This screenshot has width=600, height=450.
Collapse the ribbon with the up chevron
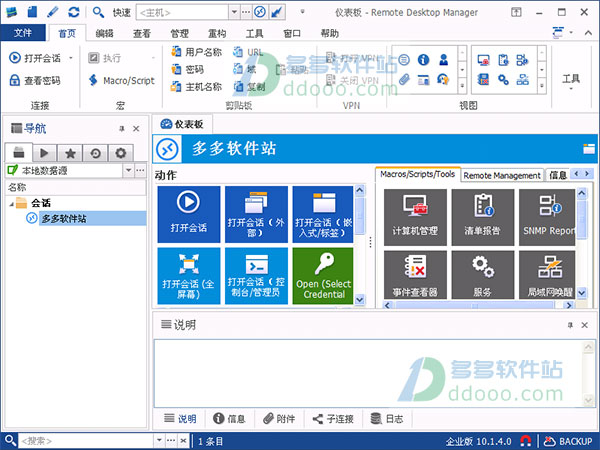click(x=588, y=33)
